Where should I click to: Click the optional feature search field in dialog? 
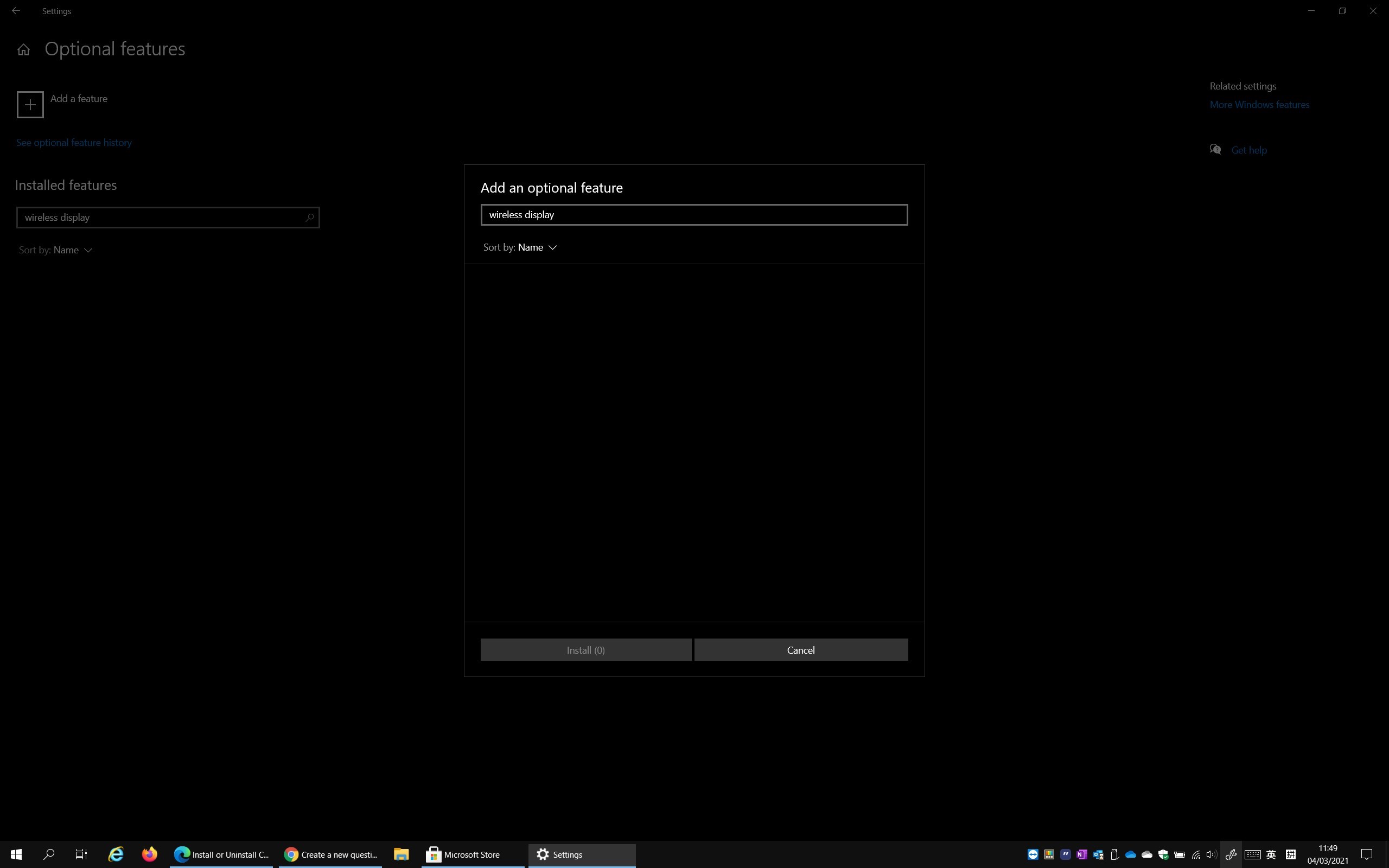click(694, 215)
